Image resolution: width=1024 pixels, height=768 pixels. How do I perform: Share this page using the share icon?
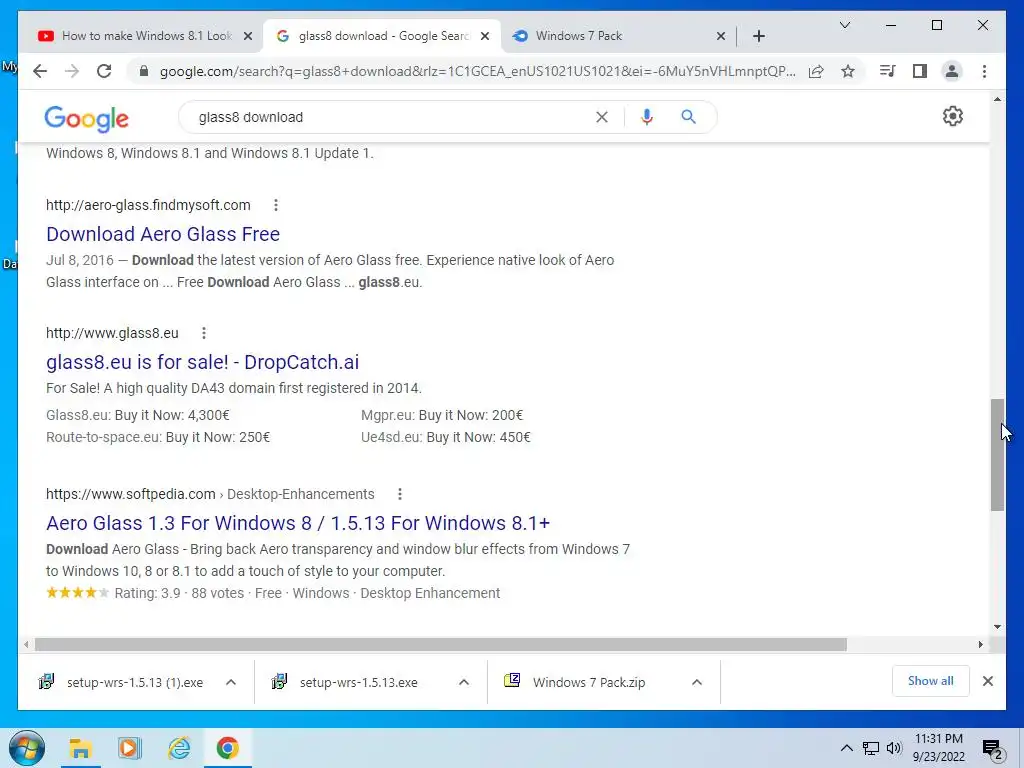click(x=816, y=71)
